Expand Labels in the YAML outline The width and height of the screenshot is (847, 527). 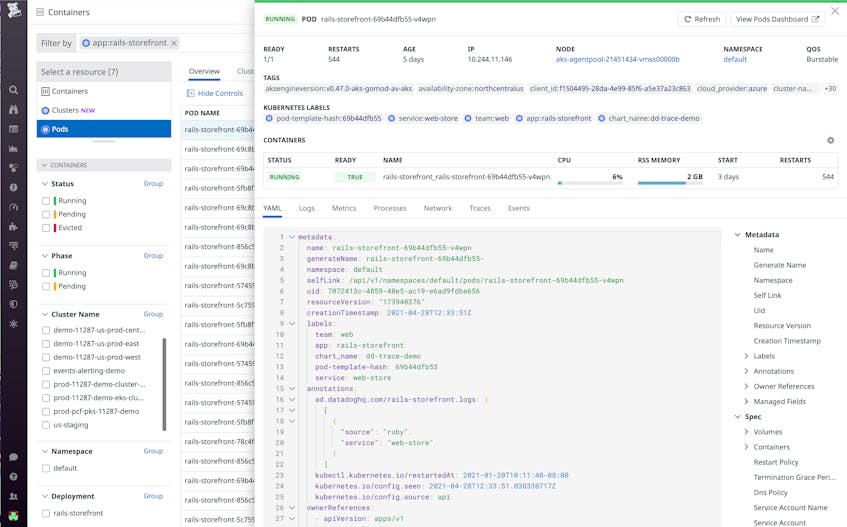[746, 356]
